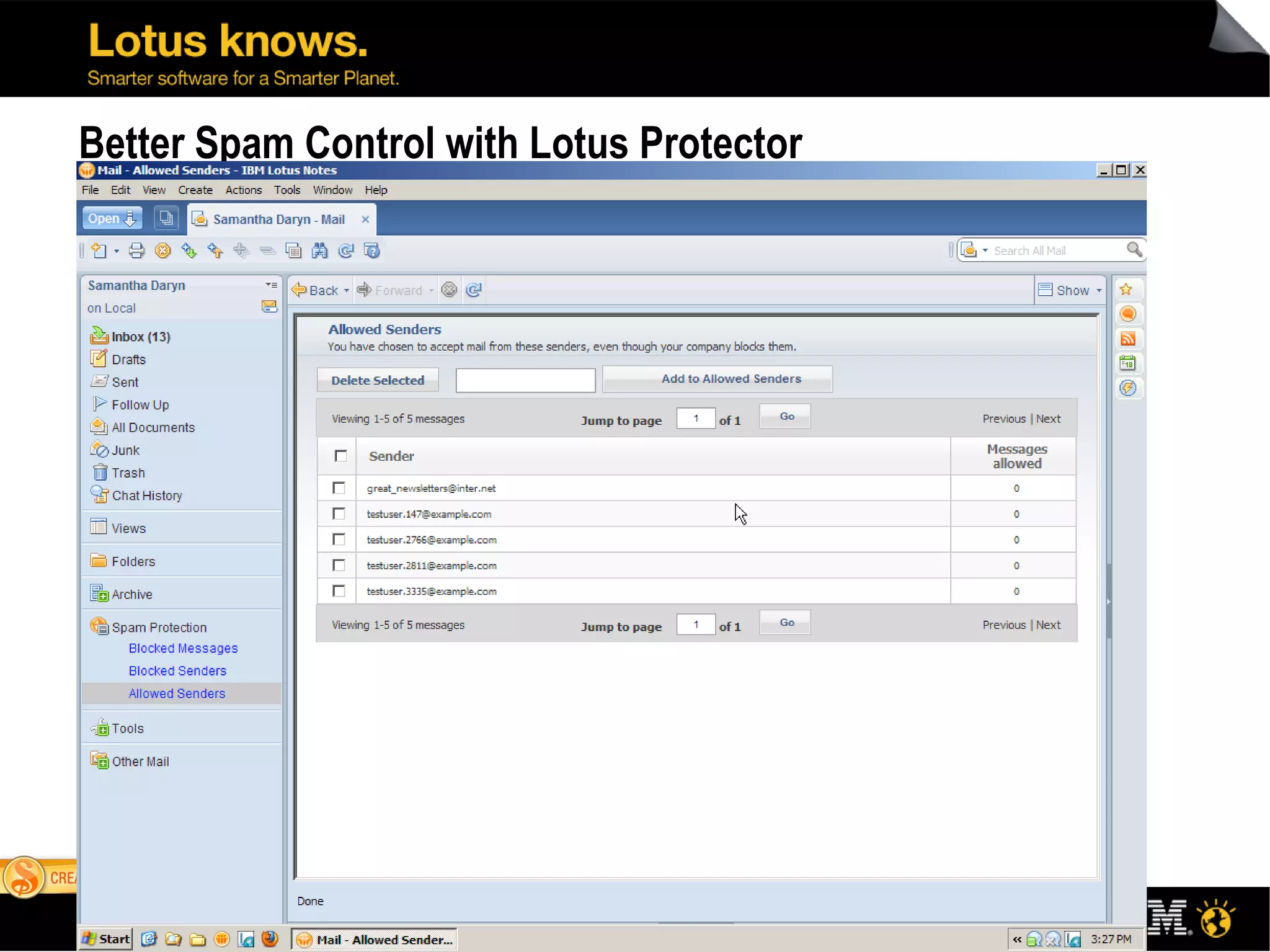
Task: Open the search scope dropdown arrow
Action: tap(985, 251)
